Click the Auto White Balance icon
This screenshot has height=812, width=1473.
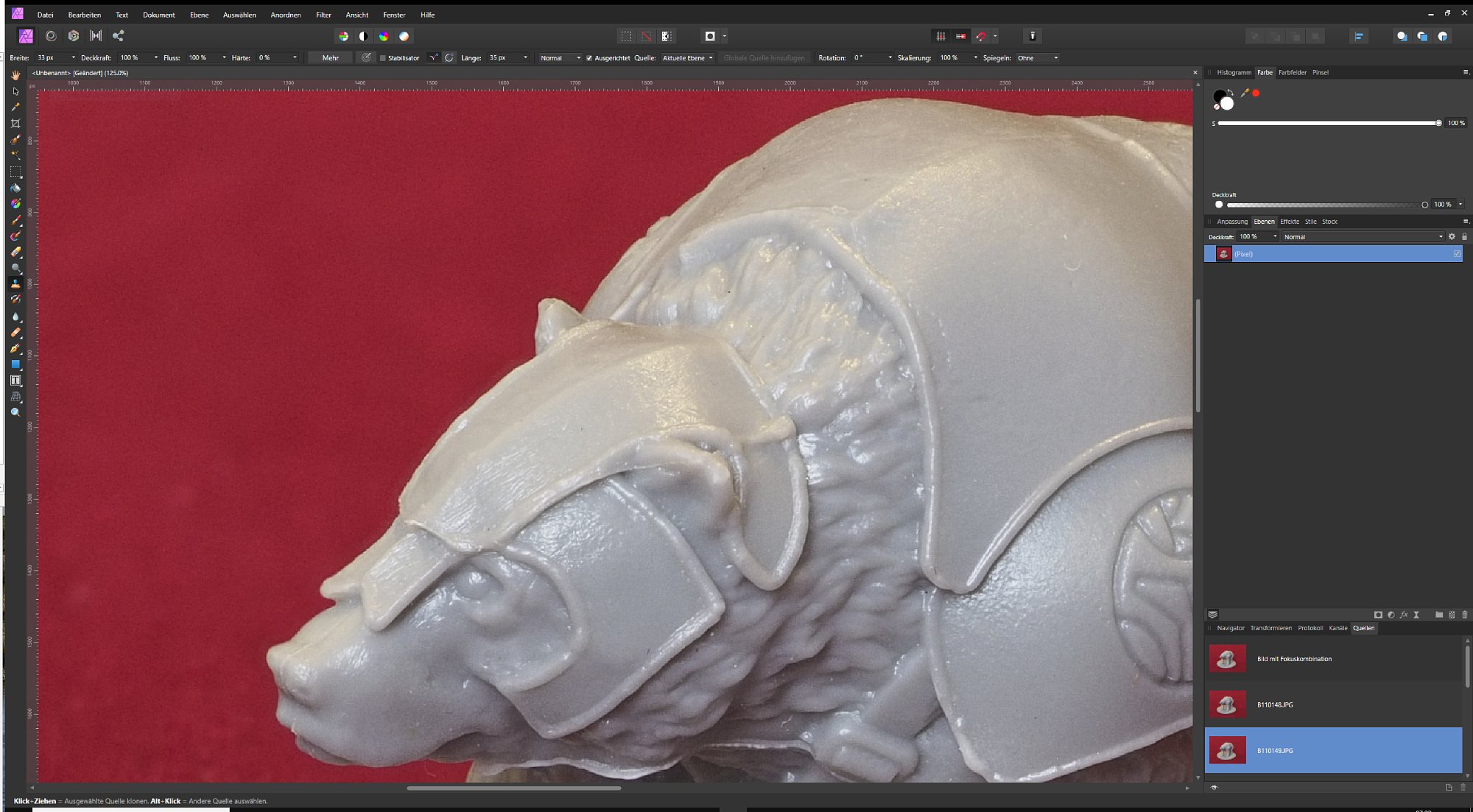(x=404, y=36)
